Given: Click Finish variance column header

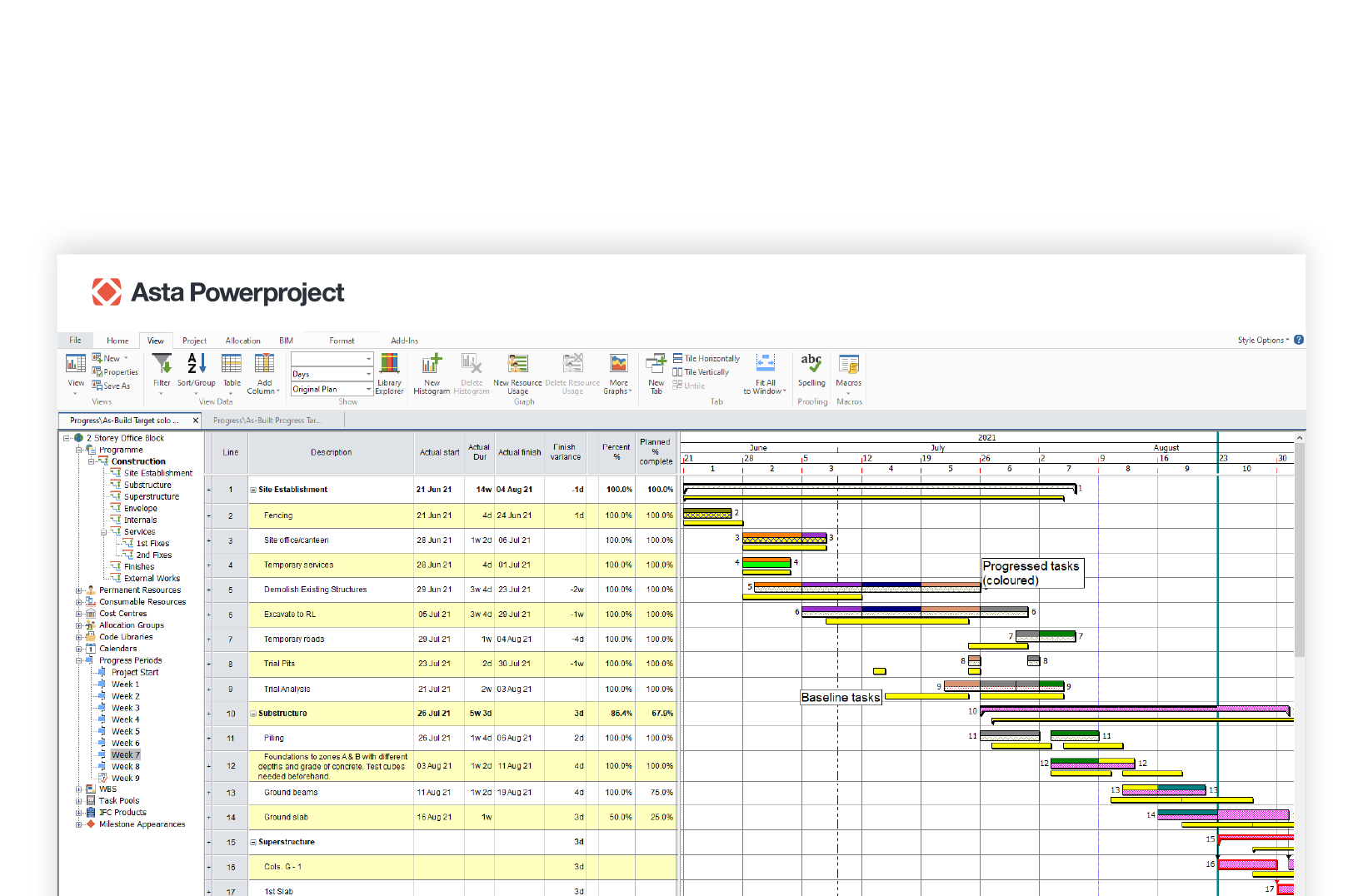Looking at the screenshot, I should (565, 453).
